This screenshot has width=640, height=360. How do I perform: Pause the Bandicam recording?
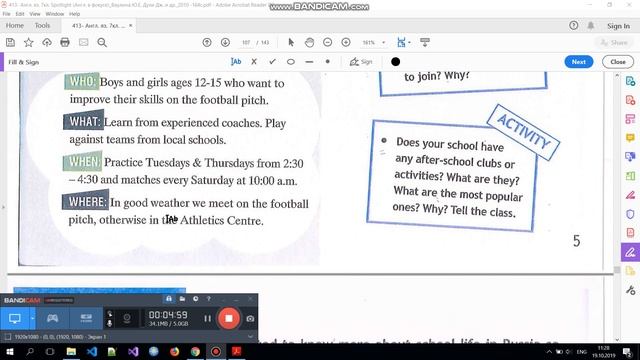(208, 318)
